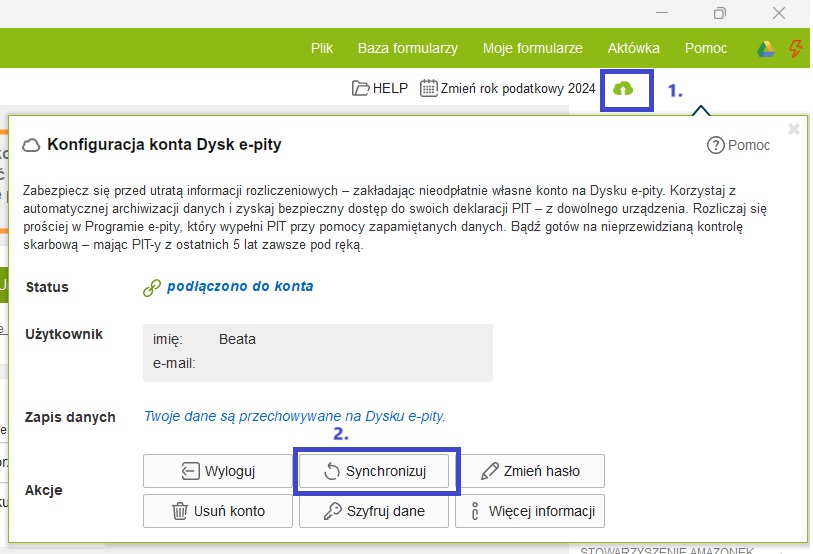Open the Moje formularze menu
Screen dimensions: 813x554
click(x=532, y=48)
